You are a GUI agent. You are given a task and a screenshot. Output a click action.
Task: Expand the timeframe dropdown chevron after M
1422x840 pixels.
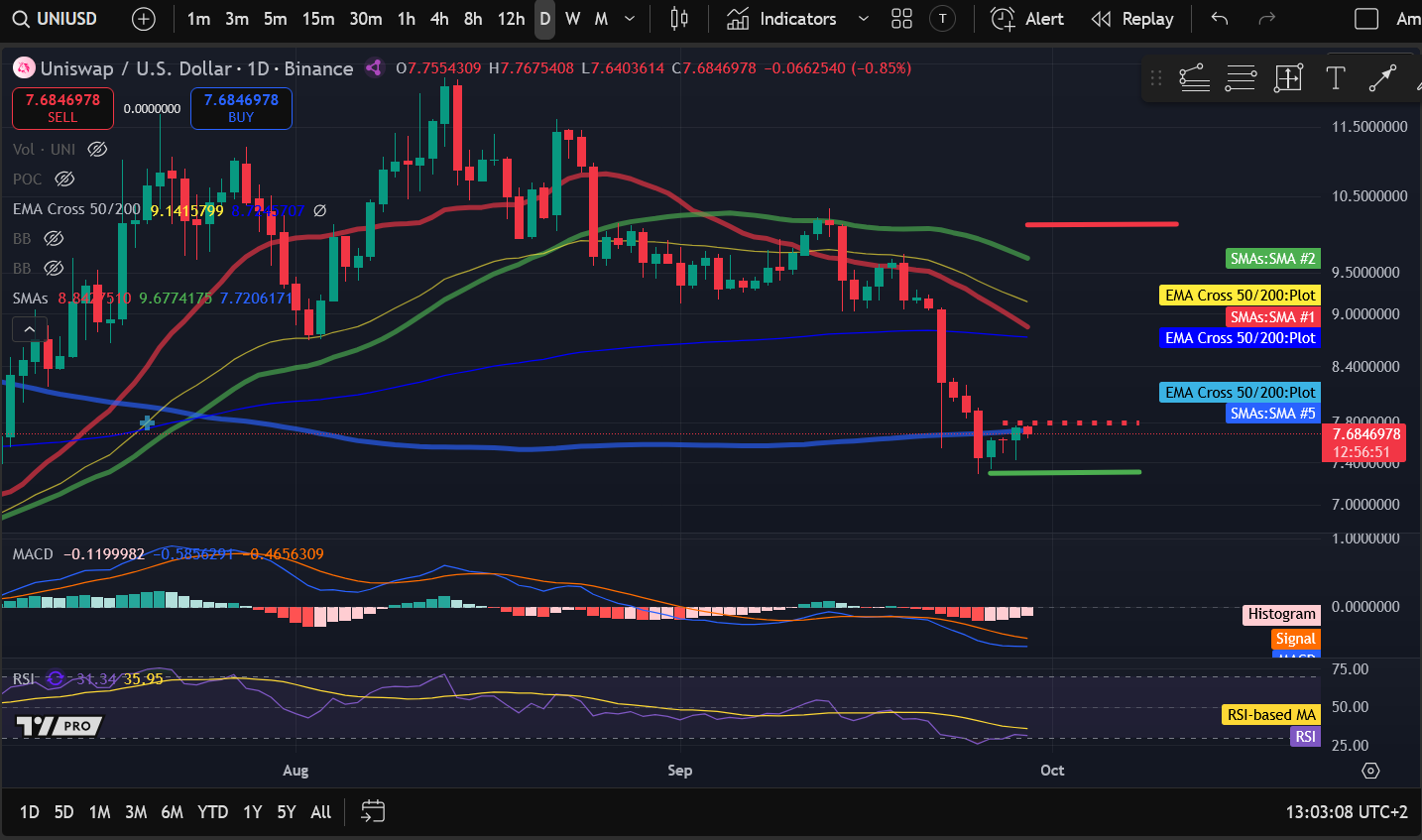630,19
